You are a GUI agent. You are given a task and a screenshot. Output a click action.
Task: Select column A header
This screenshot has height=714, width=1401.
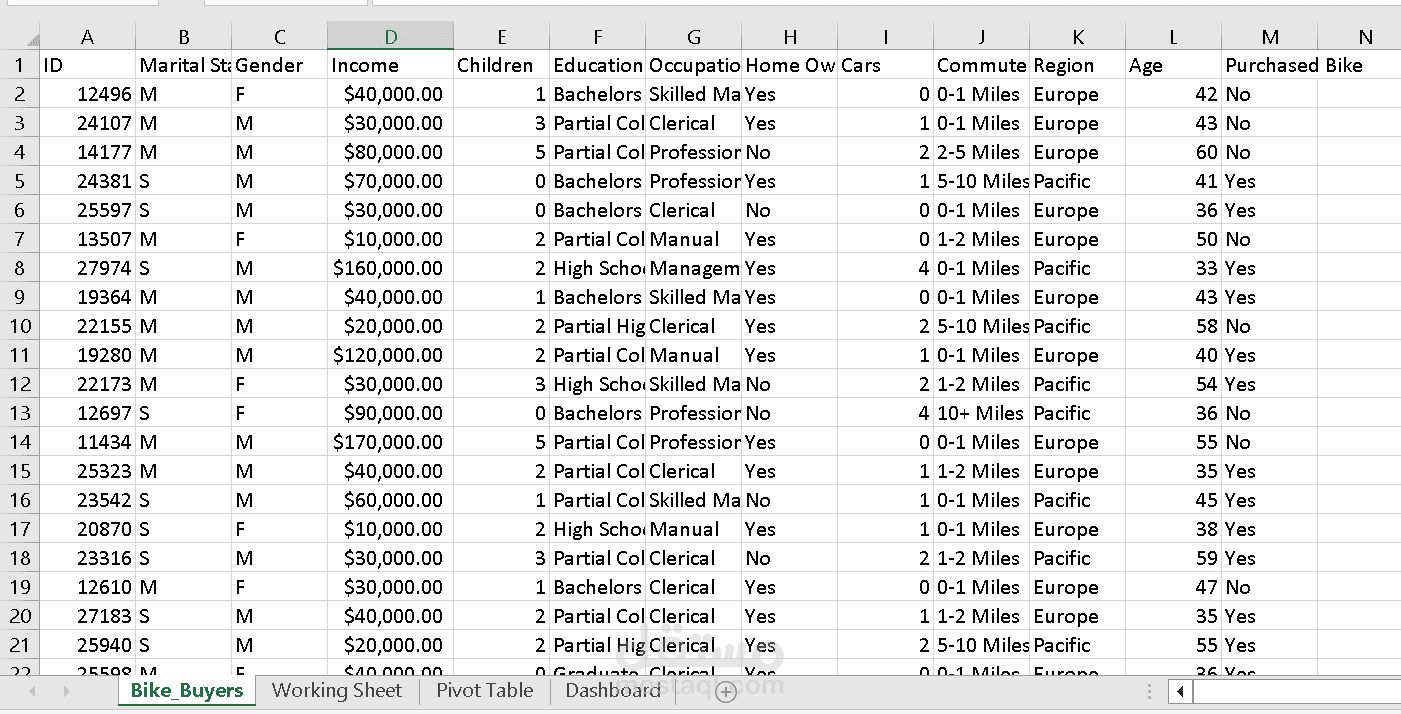(88, 37)
